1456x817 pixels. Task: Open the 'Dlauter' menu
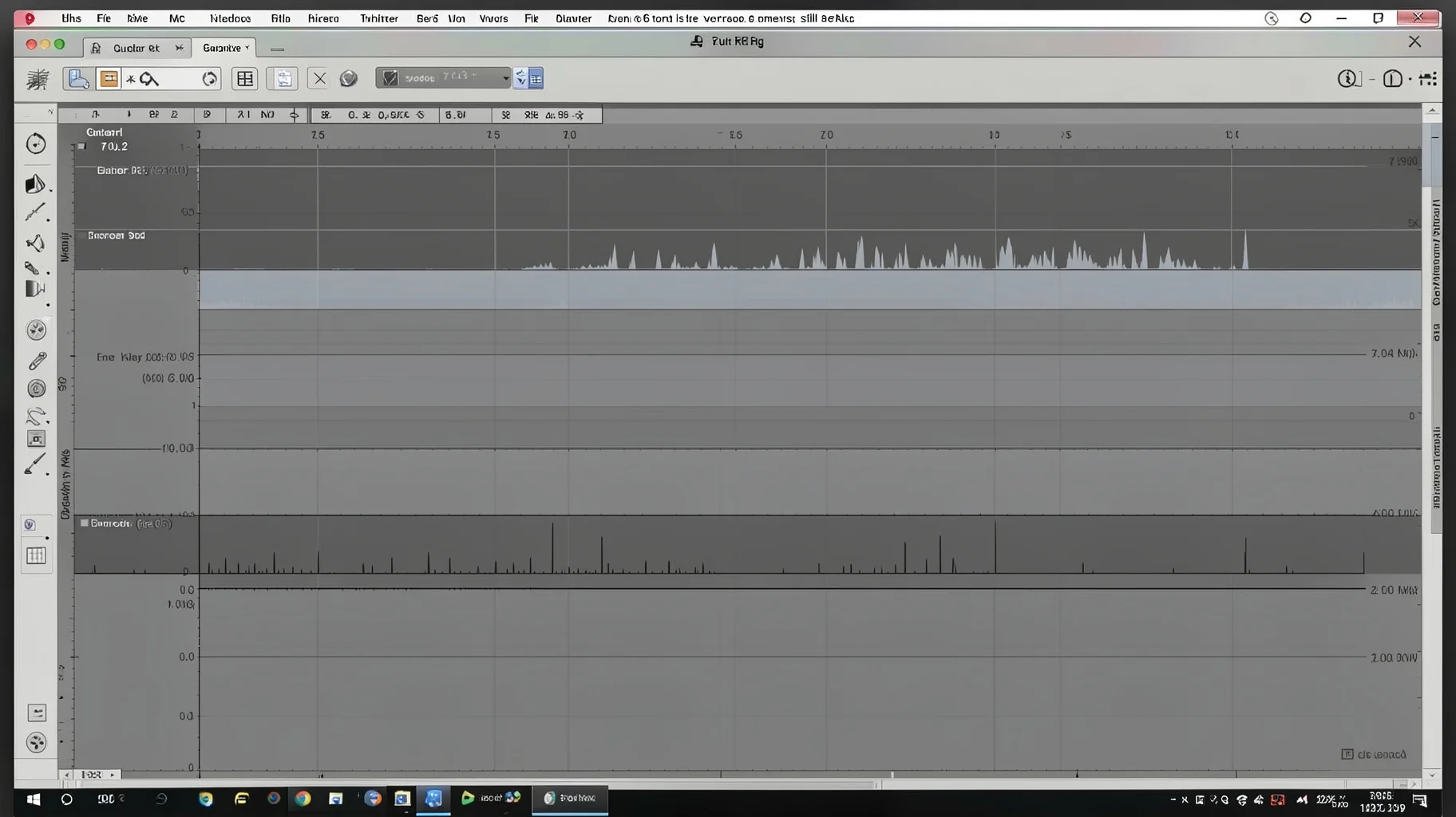(574, 18)
